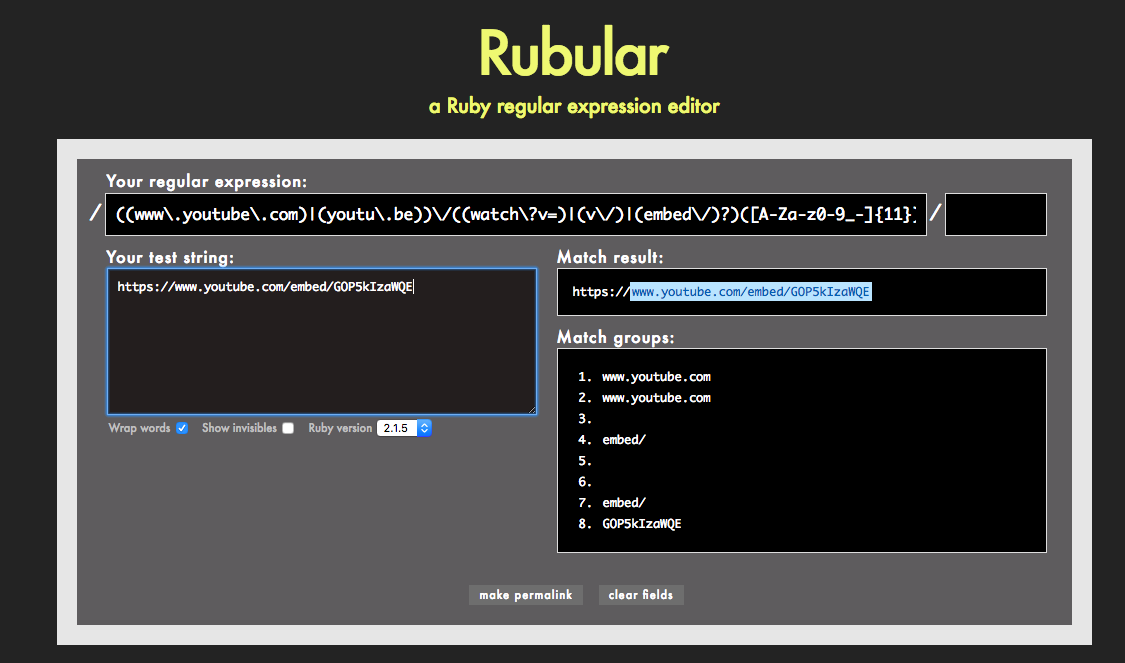Screen dimensions: 1125x663
Task: Click the clear fields button
Action: 641,595
